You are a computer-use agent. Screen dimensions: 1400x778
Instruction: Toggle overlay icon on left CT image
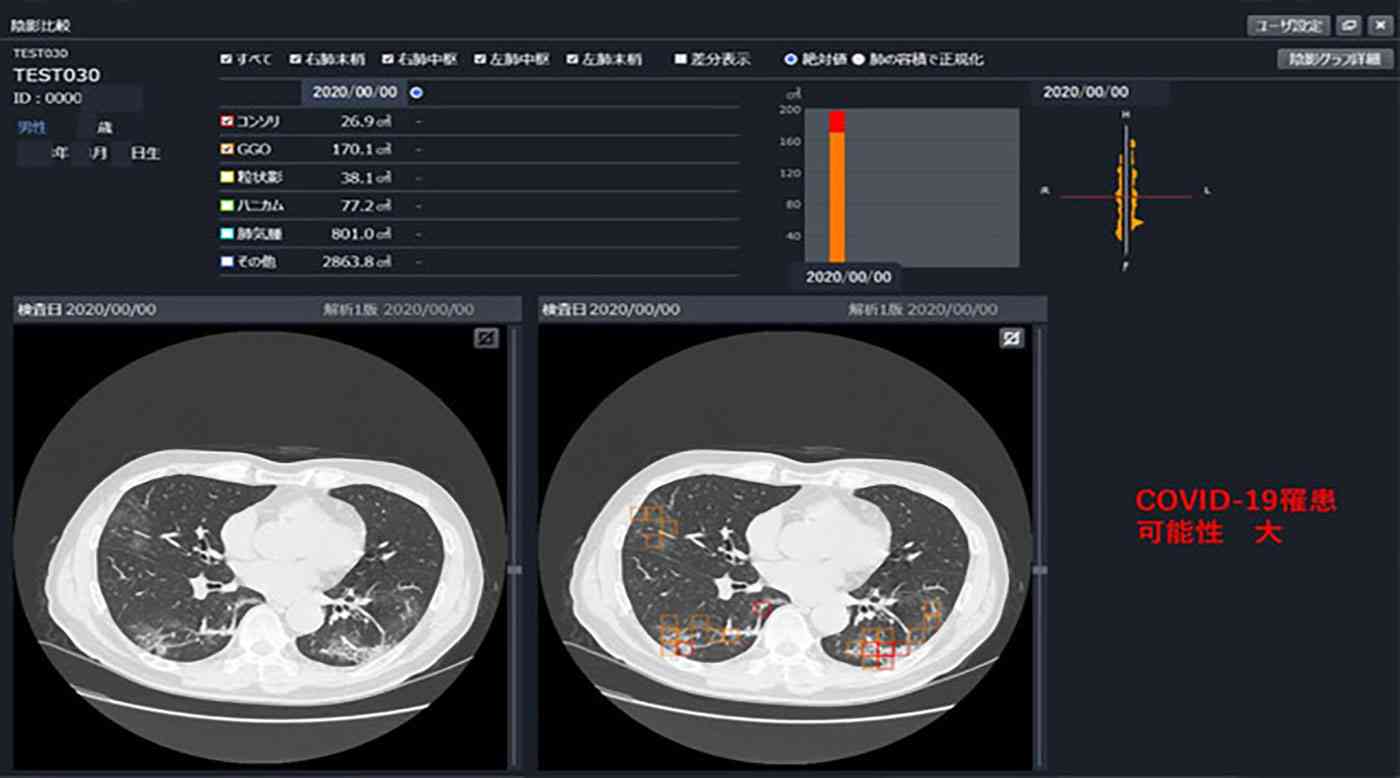point(486,339)
